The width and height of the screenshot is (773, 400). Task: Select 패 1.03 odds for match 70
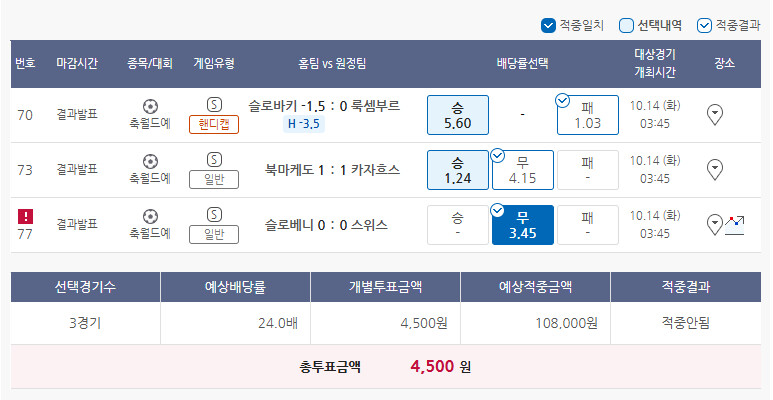tap(587, 115)
